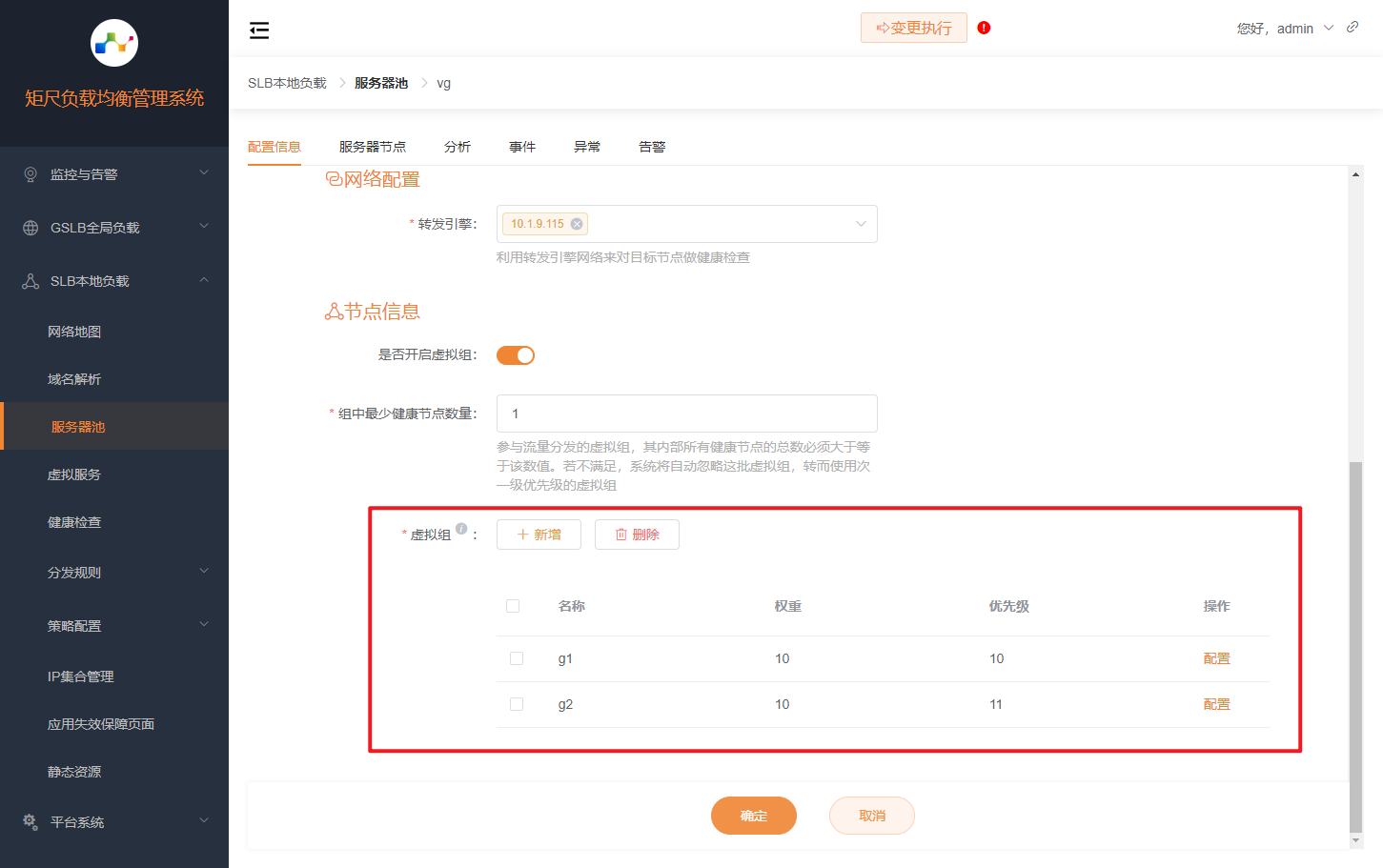Switch to the 服务器节点 tab
Viewport: 1383px width, 868px height.
[x=373, y=147]
